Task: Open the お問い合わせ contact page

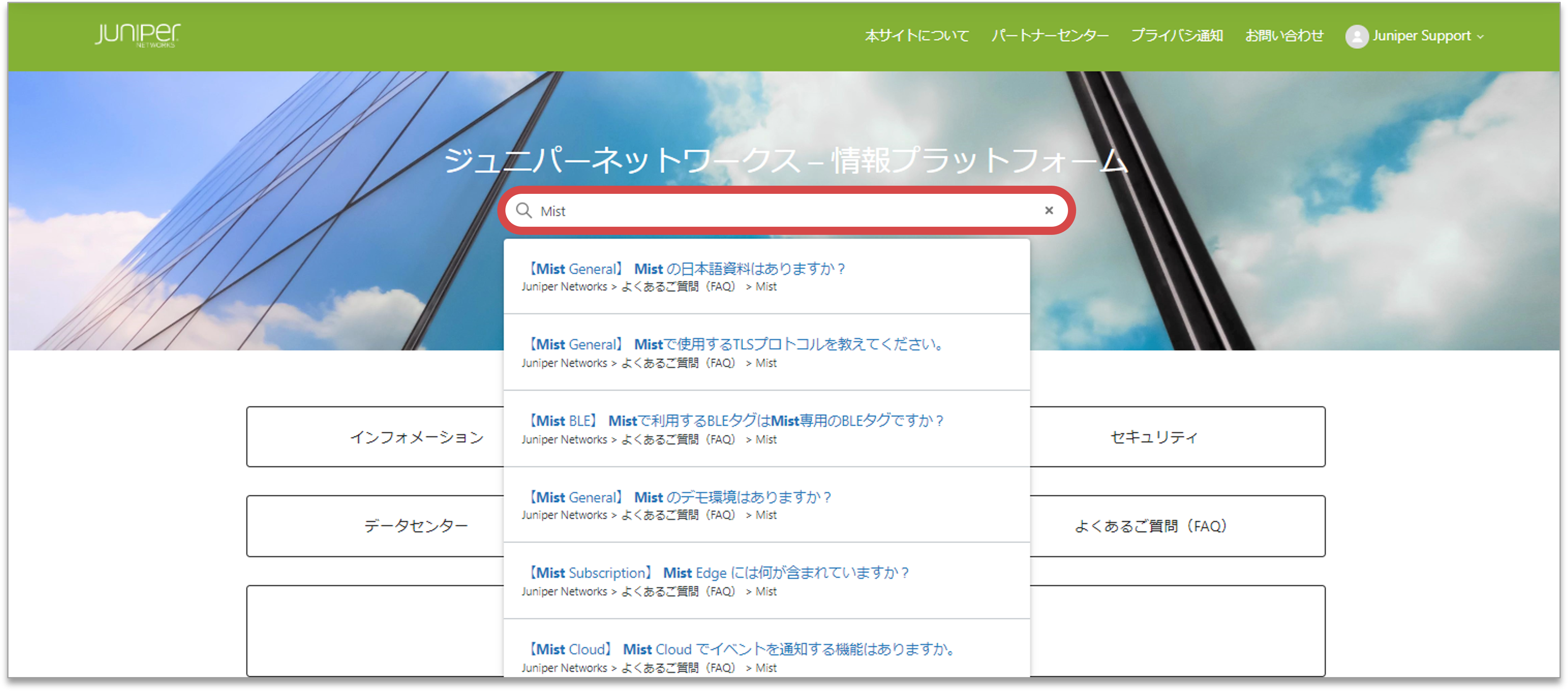Action: pos(1284,35)
